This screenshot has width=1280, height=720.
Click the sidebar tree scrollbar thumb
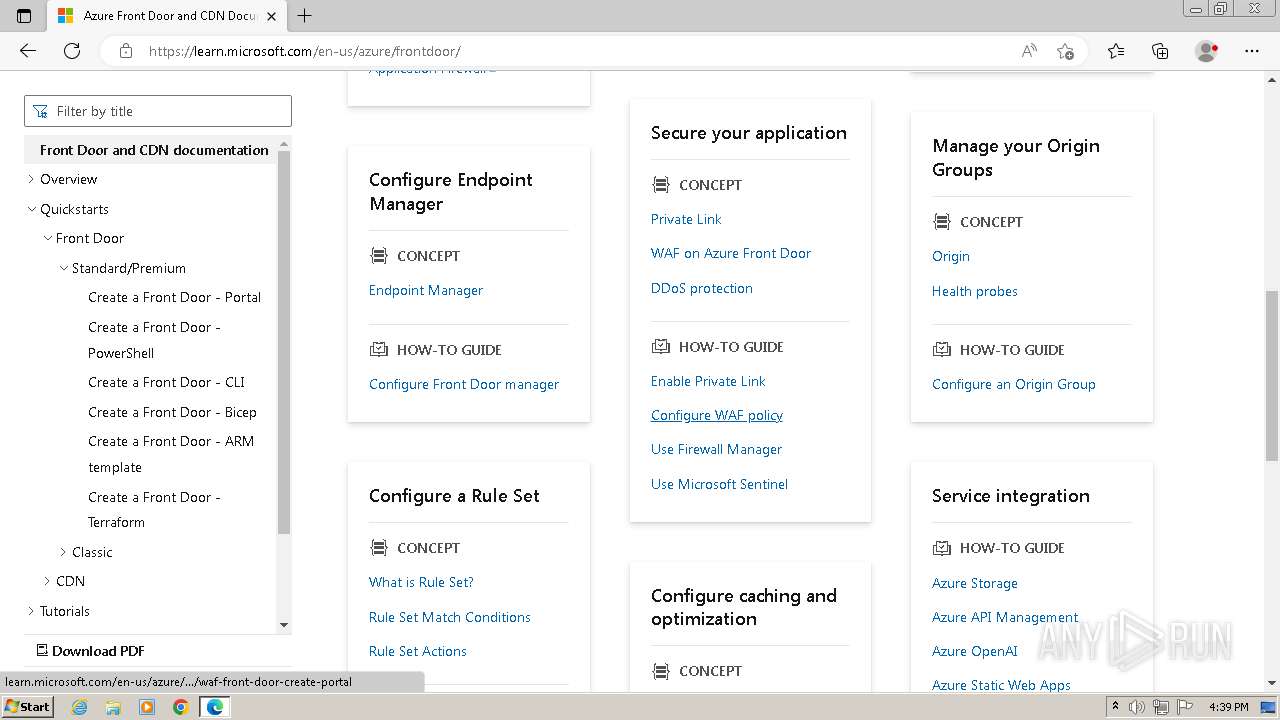point(284,342)
